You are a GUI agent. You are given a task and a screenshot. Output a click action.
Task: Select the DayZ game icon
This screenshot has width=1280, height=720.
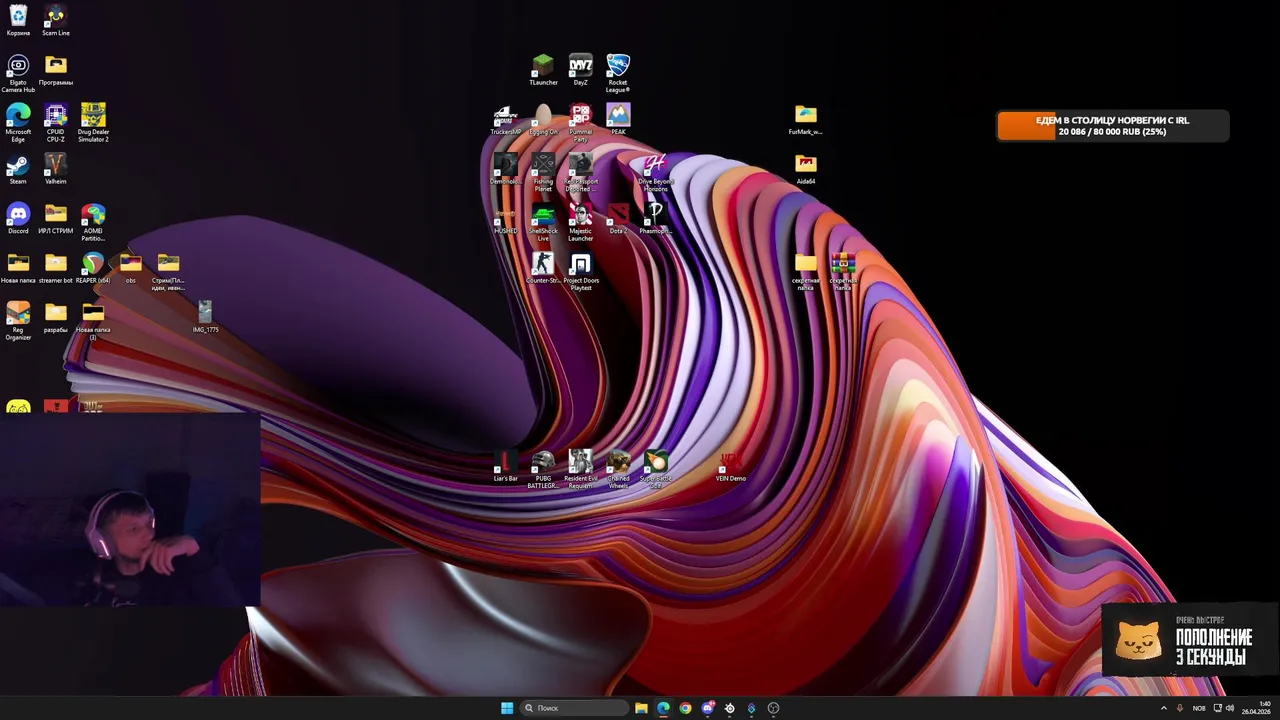point(581,70)
